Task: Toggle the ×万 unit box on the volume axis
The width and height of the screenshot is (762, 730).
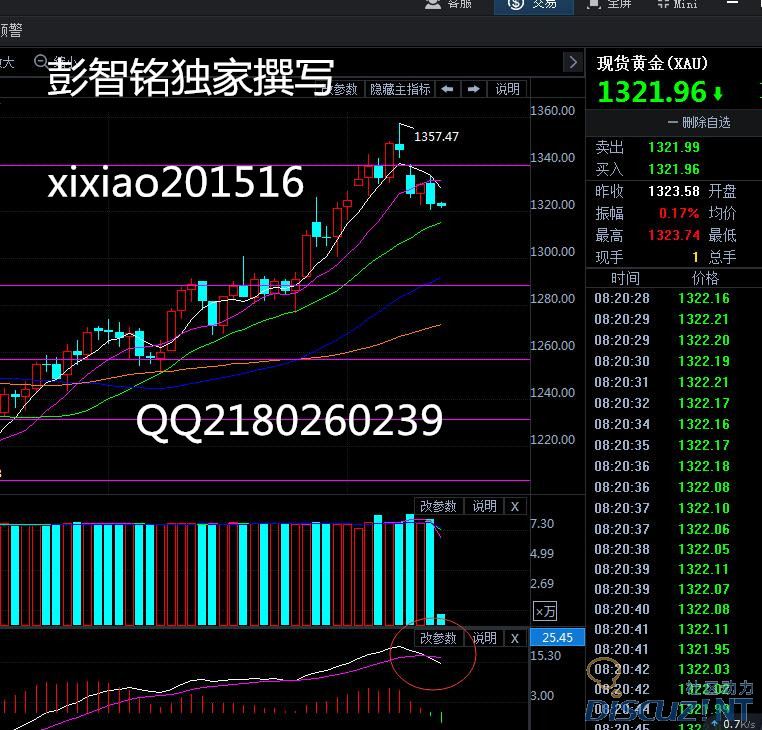Action: coord(545,611)
